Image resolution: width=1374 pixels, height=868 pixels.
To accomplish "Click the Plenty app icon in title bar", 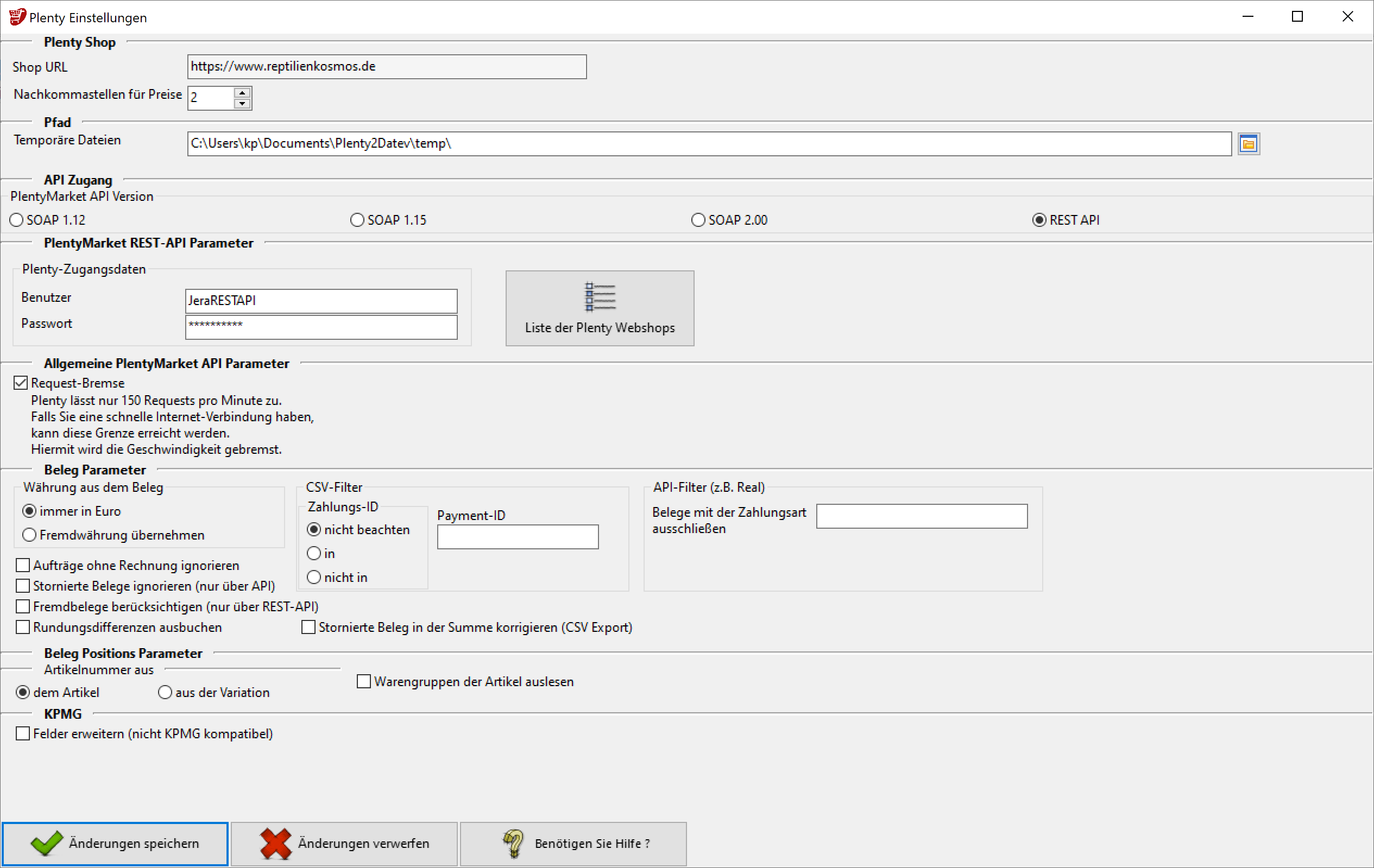I will pos(17,17).
